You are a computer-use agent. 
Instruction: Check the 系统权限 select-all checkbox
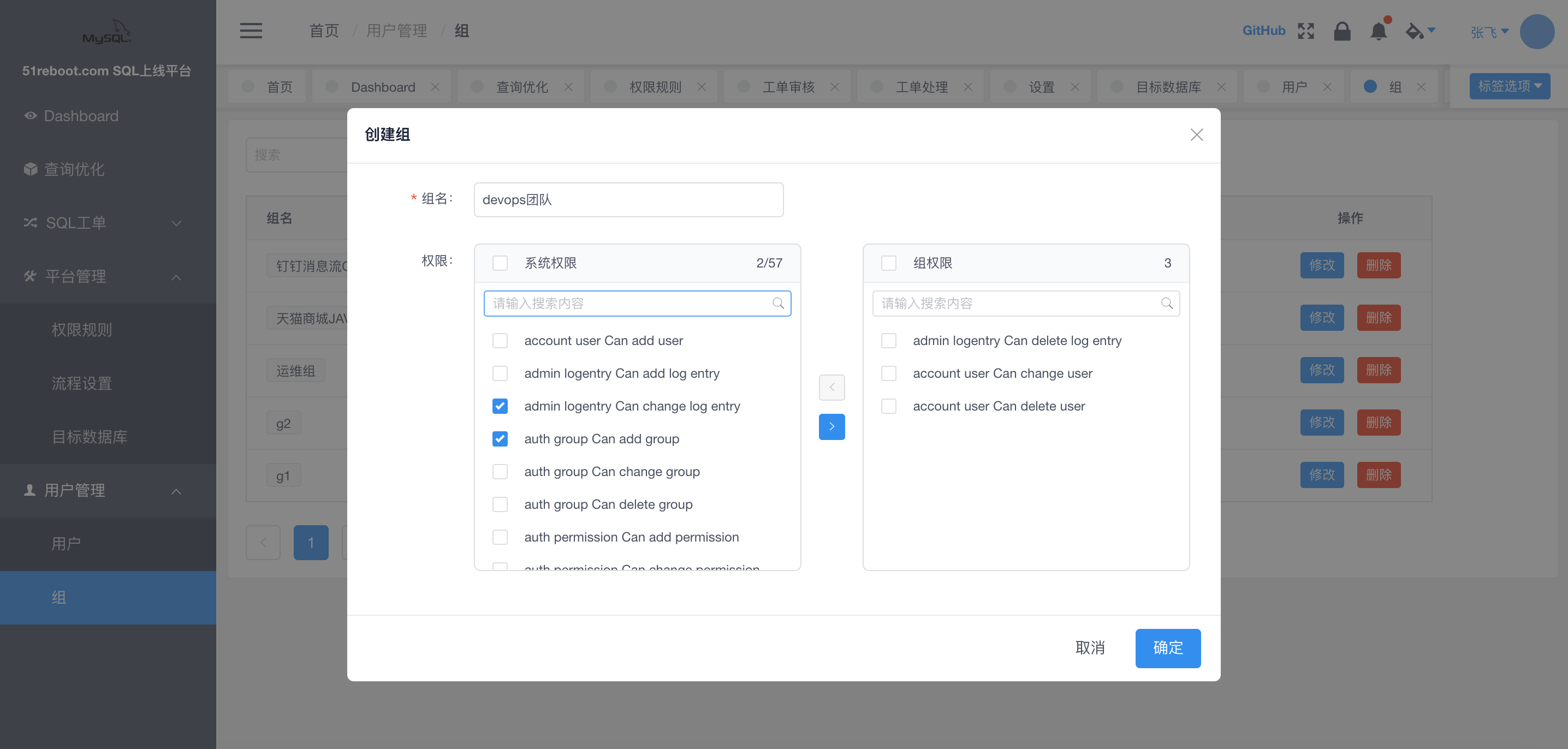[500, 263]
